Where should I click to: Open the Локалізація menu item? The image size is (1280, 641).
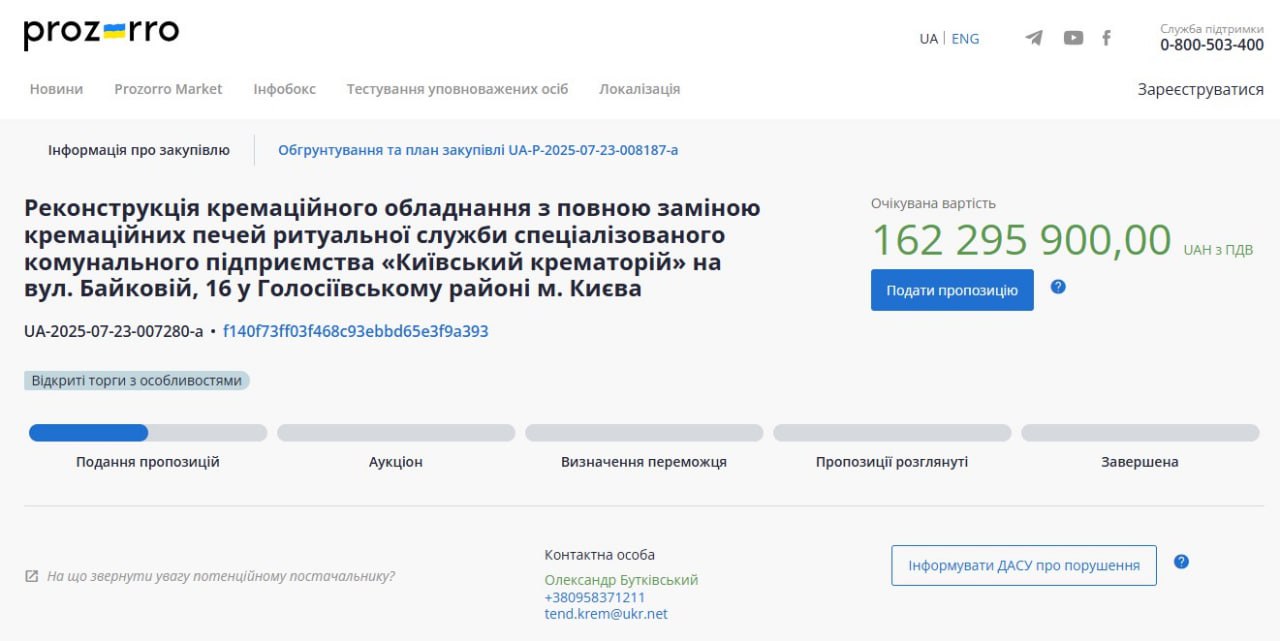coord(639,89)
